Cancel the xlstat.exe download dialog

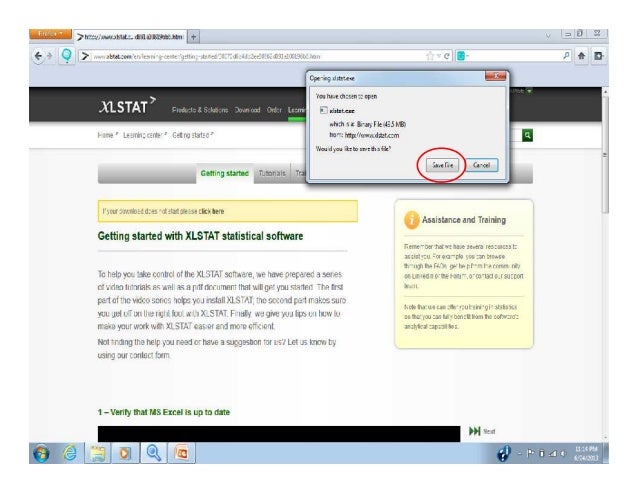481,165
